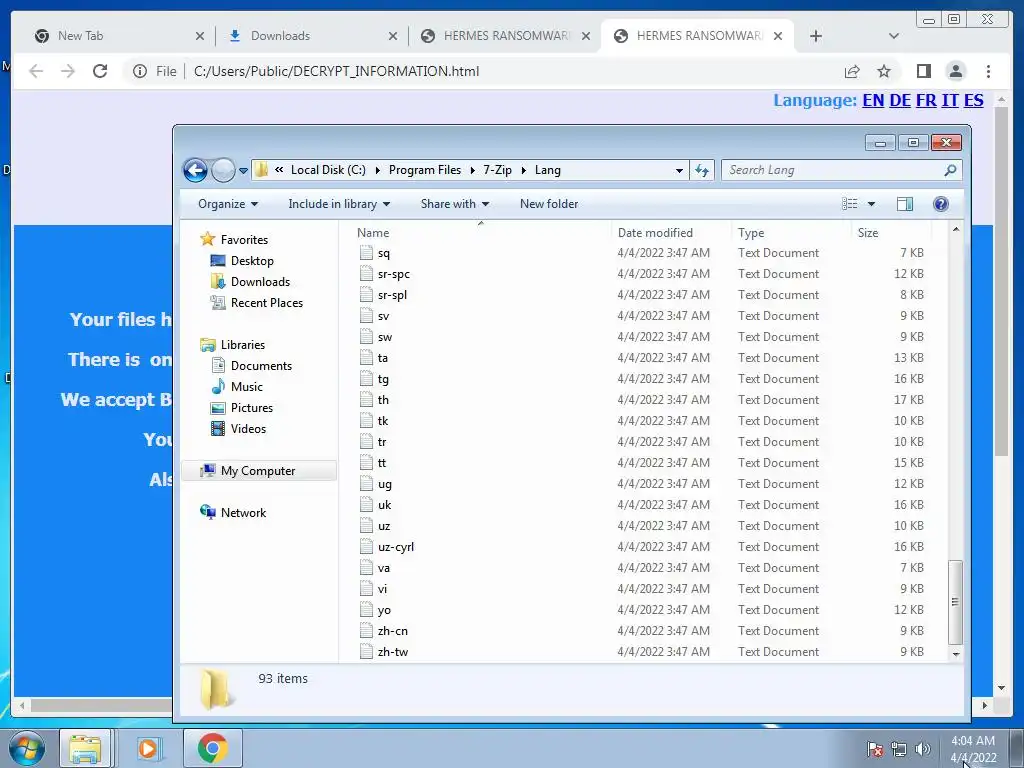Open the Share with dropdown
Viewport: 1024px width, 768px height.
pos(455,204)
